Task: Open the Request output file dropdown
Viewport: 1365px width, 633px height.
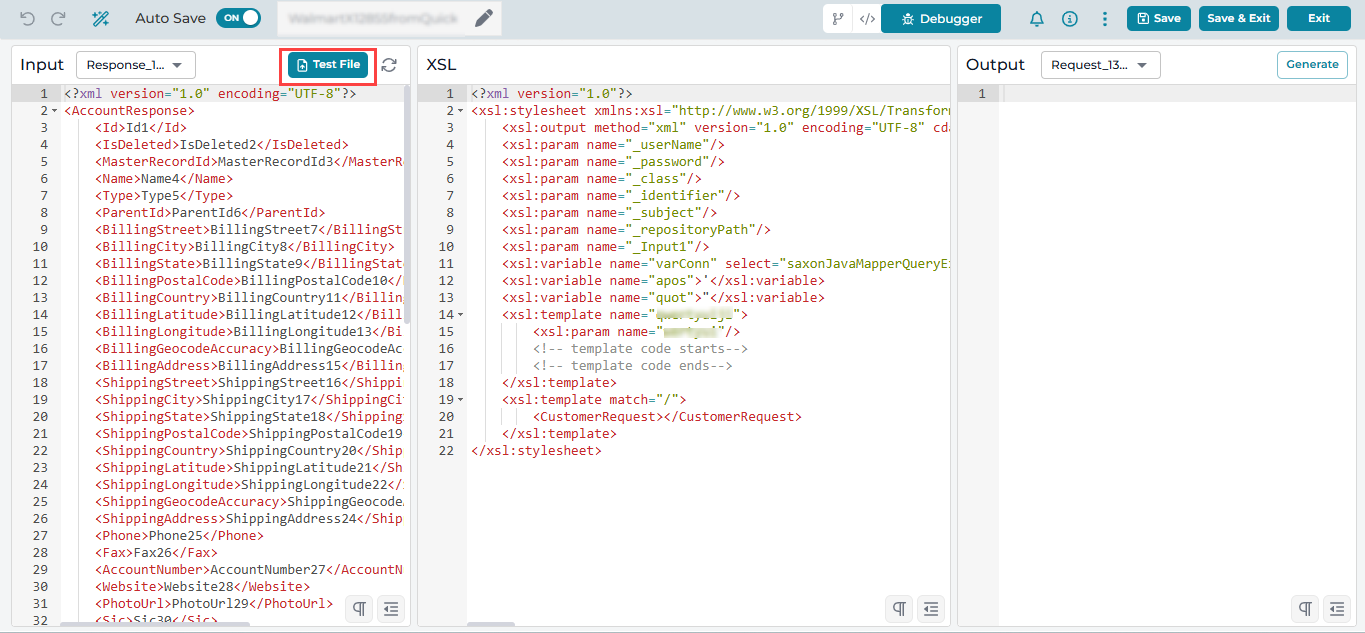Action: [1100, 65]
